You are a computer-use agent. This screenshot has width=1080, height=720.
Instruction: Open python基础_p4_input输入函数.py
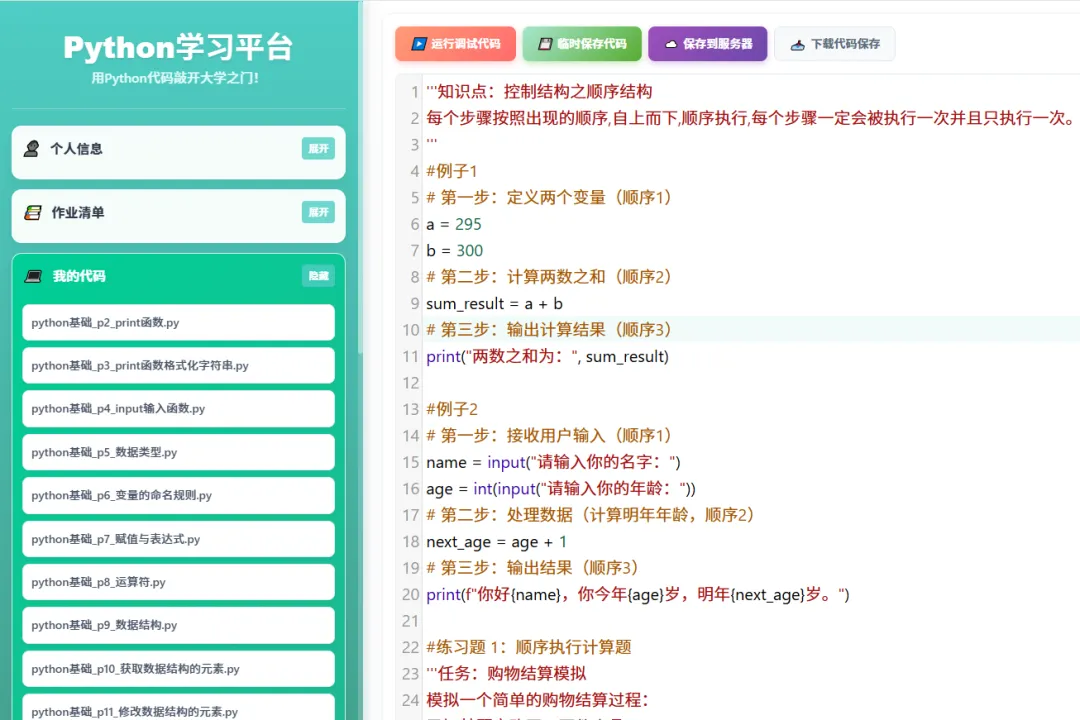coord(178,409)
